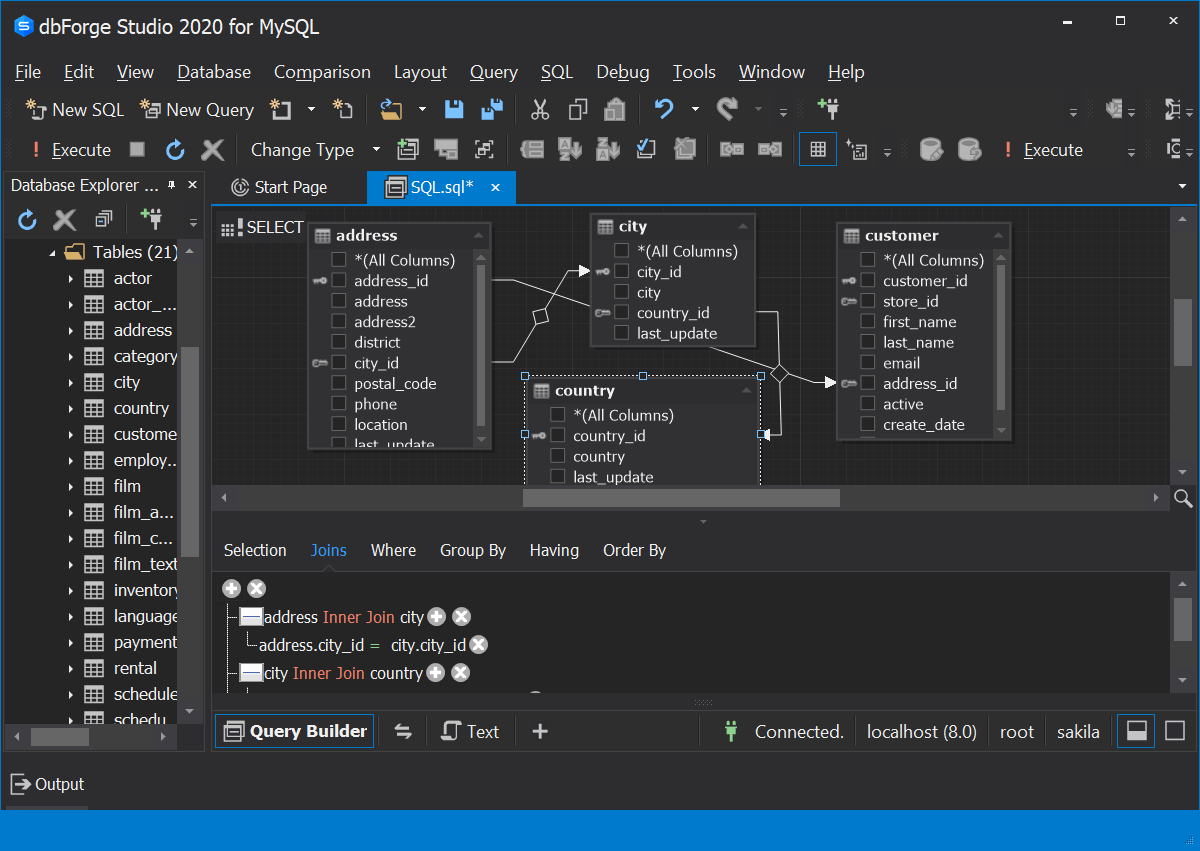Switch to the Start Page tab
This screenshot has height=851, width=1200.
288,186
